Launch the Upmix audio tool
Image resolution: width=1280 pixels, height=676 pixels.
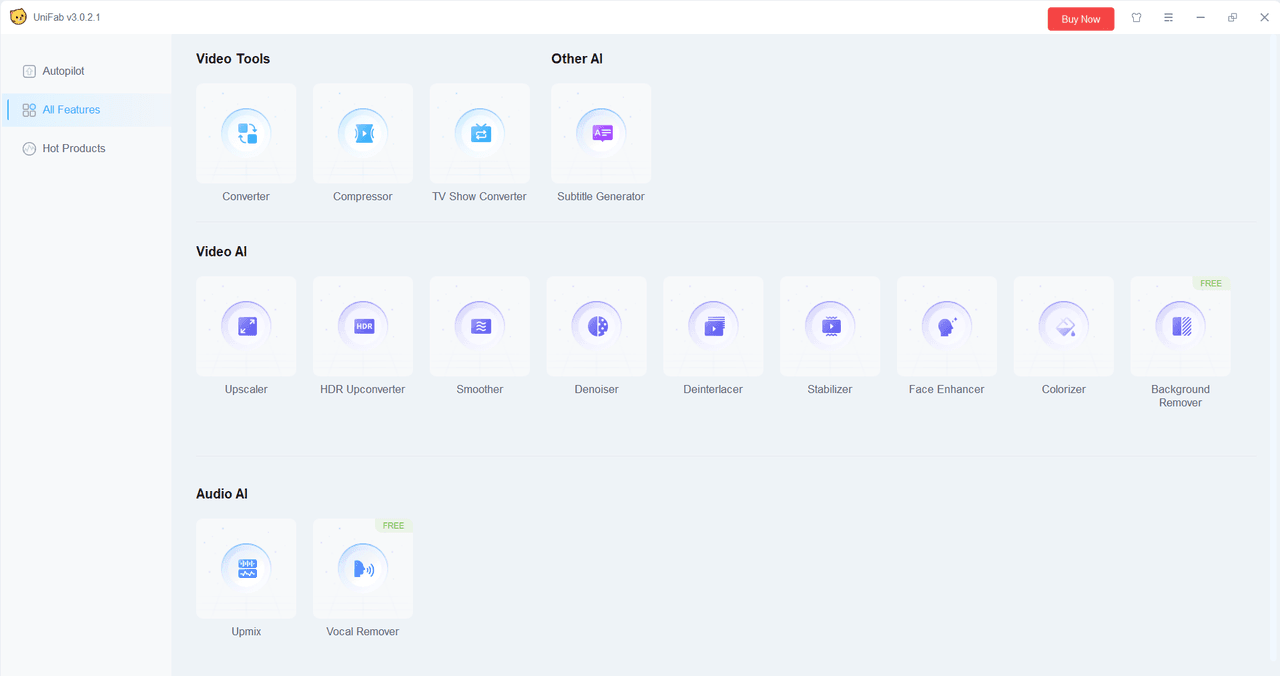(x=246, y=568)
